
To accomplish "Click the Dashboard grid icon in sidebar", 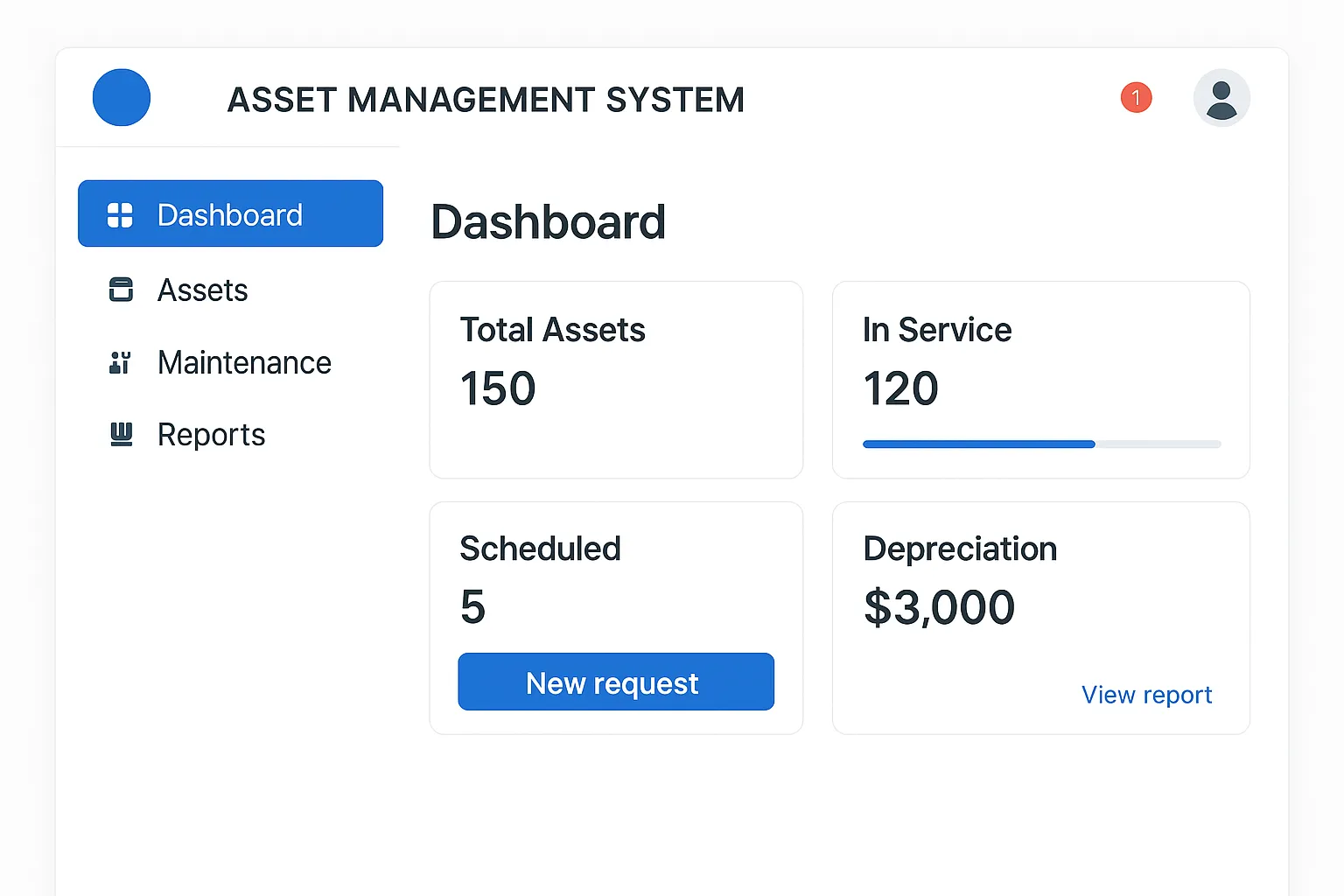I will pos(120,215).
